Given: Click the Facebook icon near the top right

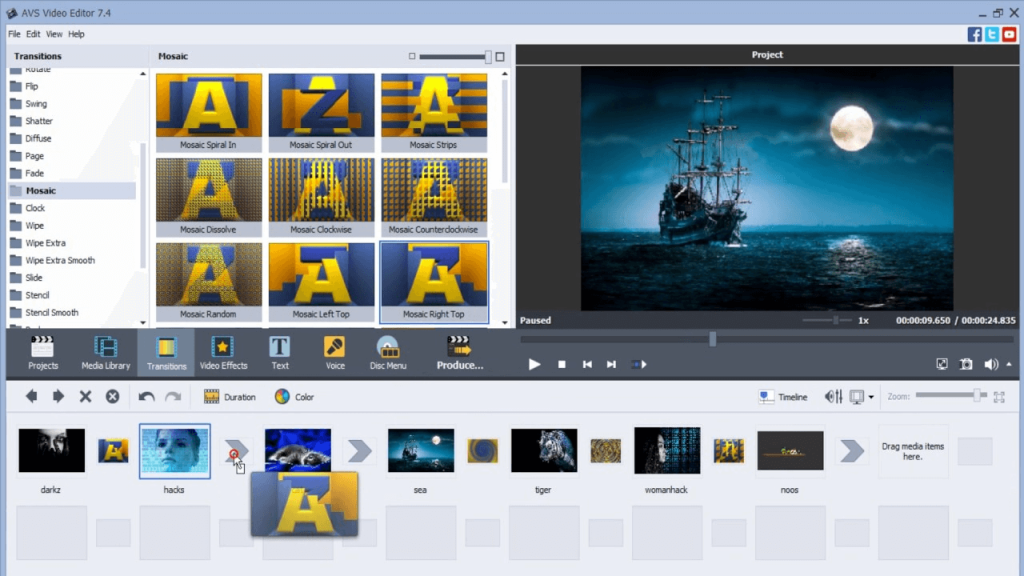Looking at the screenshot, I should [973, 33].
